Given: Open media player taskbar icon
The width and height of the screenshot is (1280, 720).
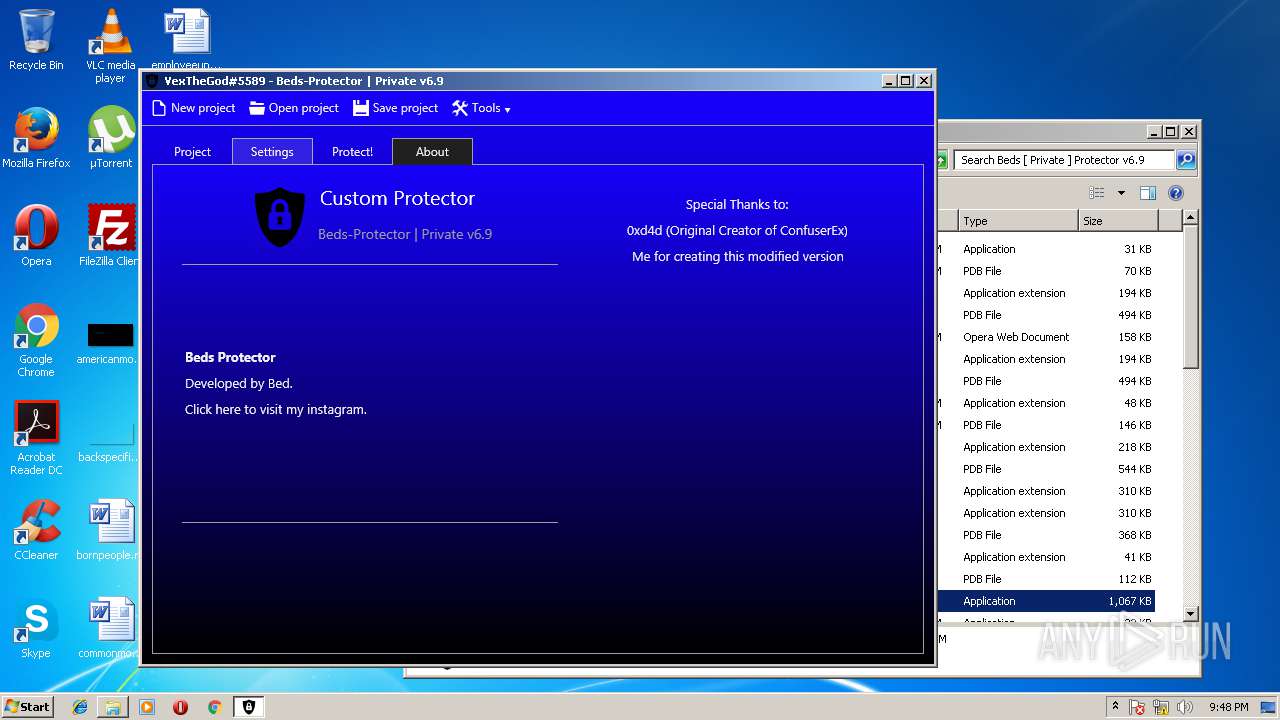Looking at the screenshot, I should pos(147,707).
